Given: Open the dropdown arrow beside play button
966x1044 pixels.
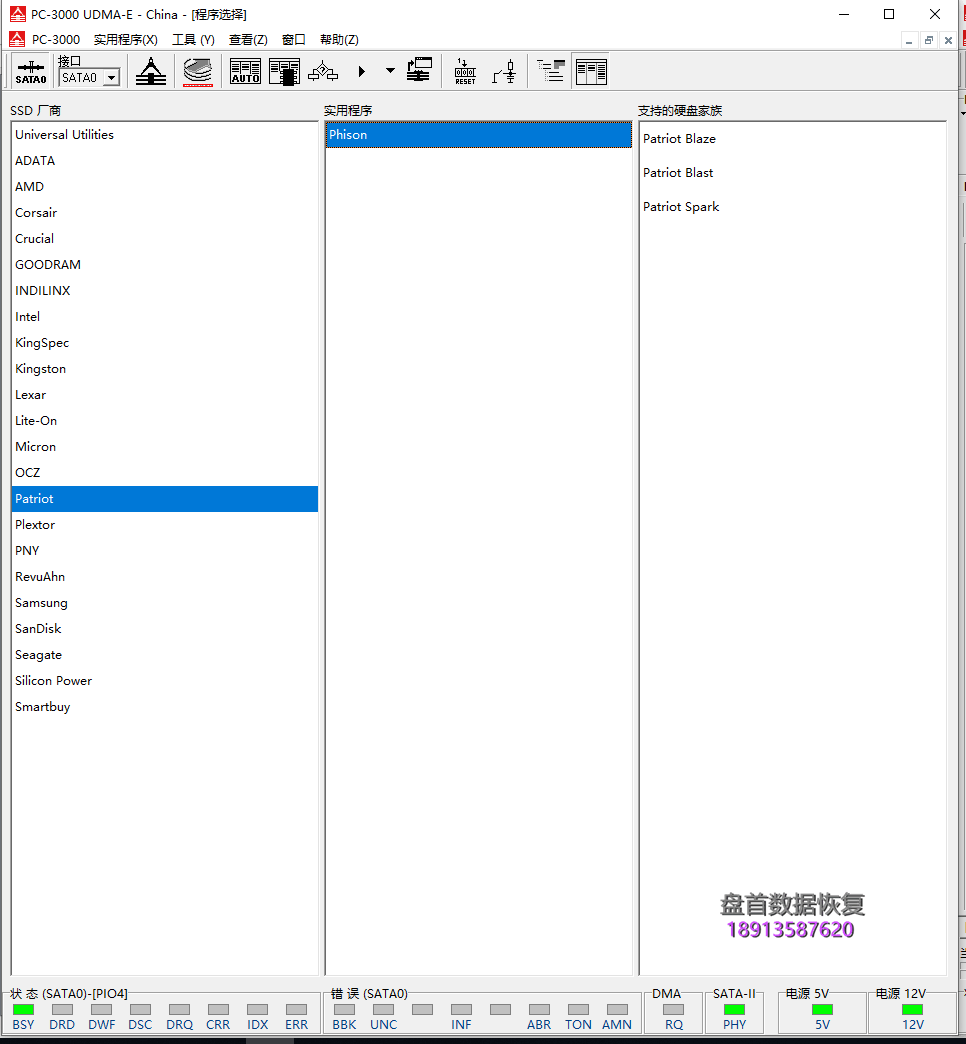Looking at the screenshot, I should tap(390, 71).
